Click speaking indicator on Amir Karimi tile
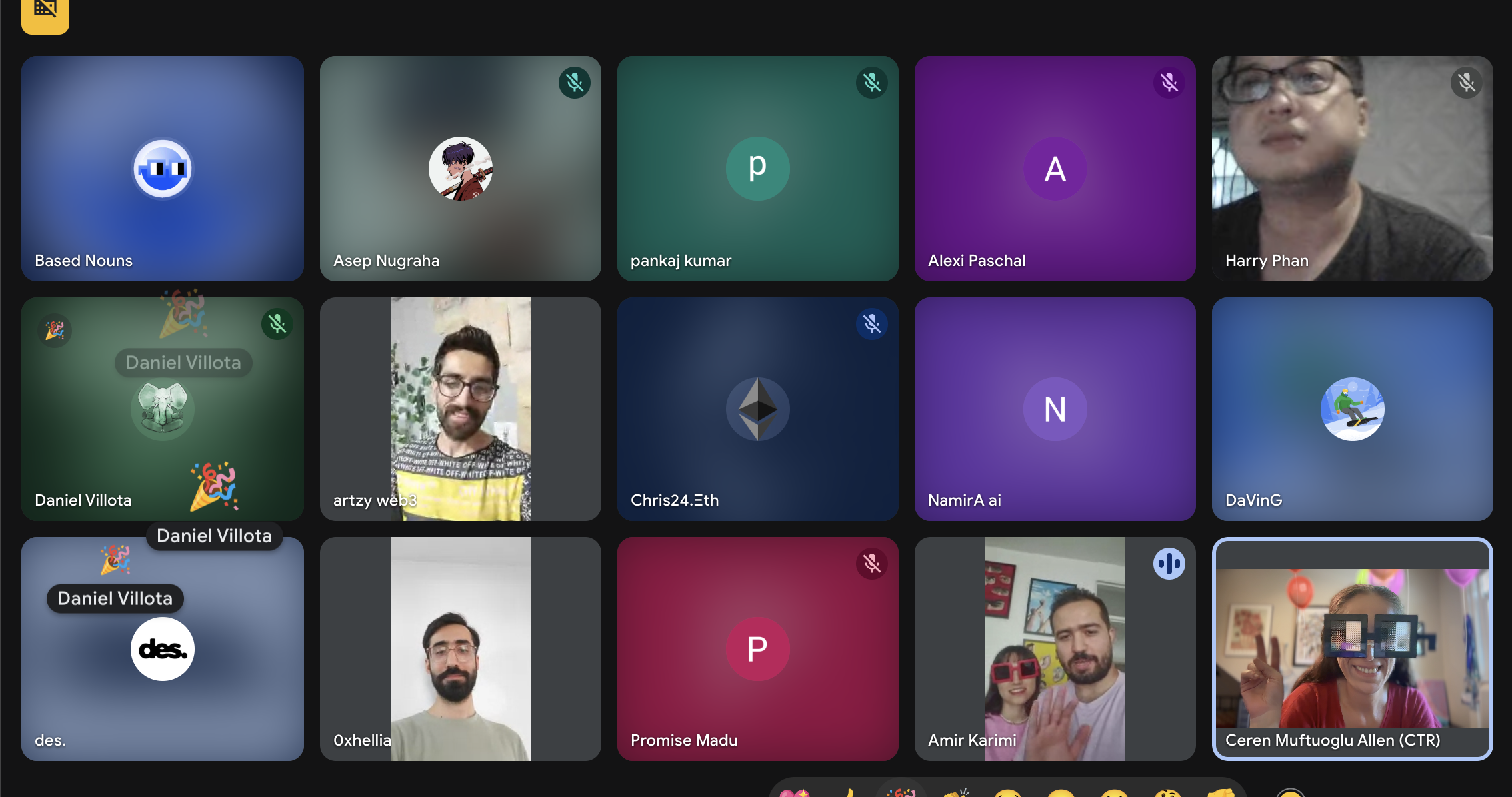The height and width of the screenshot is (797, 1512). tap(1169, 564)
